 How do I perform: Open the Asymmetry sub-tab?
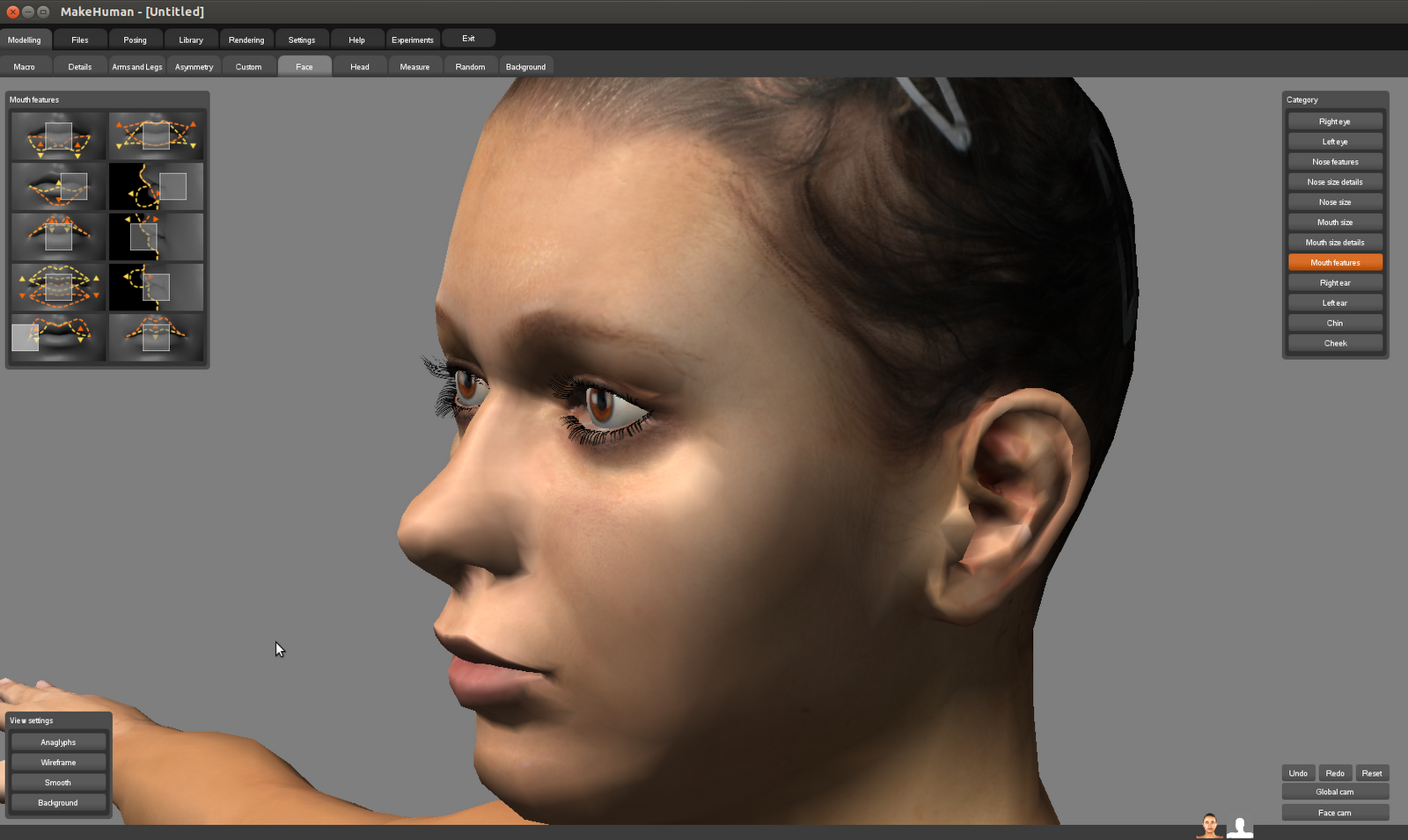[194, 67]
